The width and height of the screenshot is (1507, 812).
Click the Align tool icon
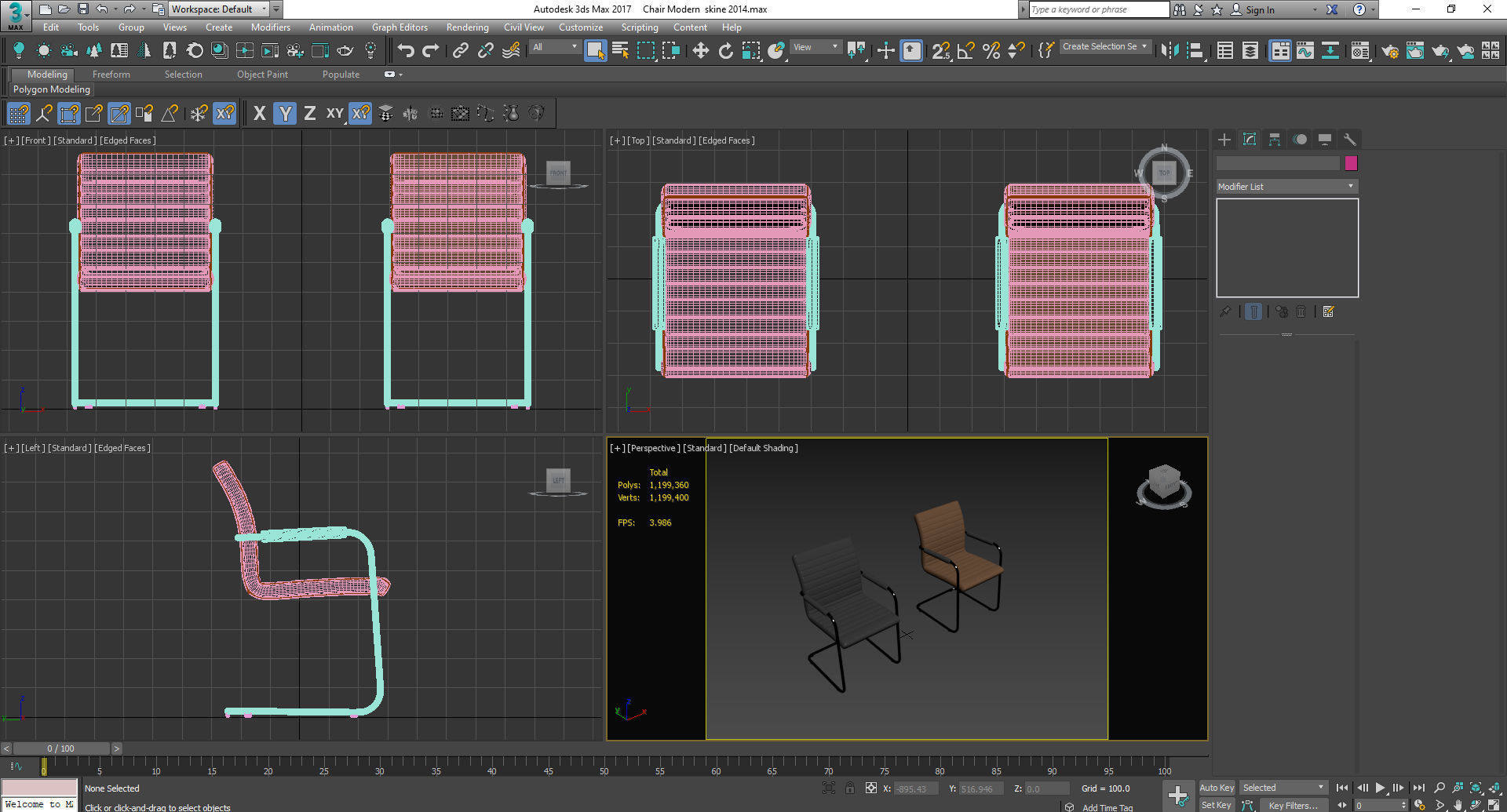[x=1195, y=51]
